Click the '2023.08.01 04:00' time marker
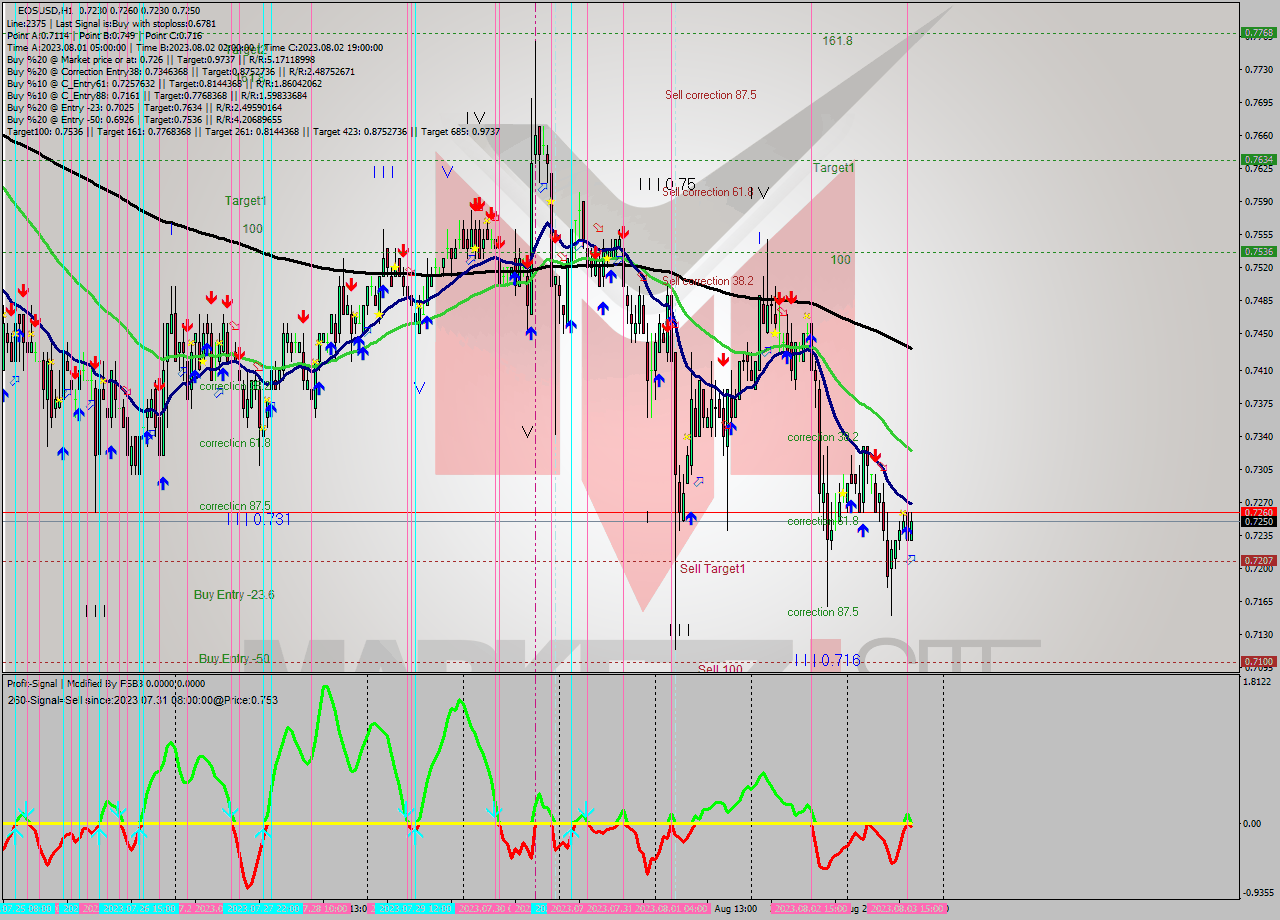The width and height of the screenshot is (1280, 920). [672, 909]
